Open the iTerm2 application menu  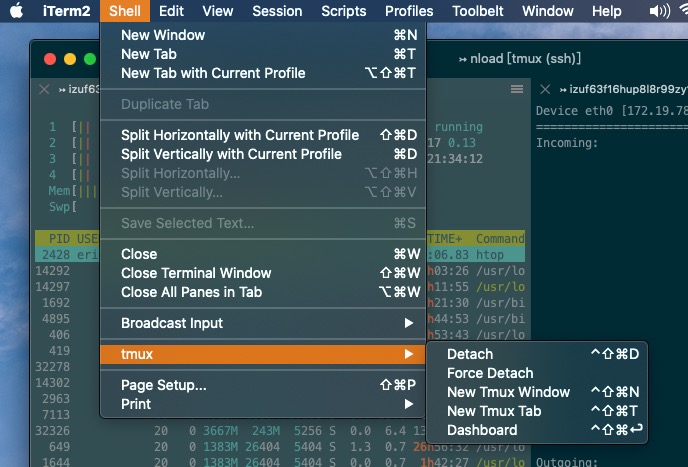[67, 11]
